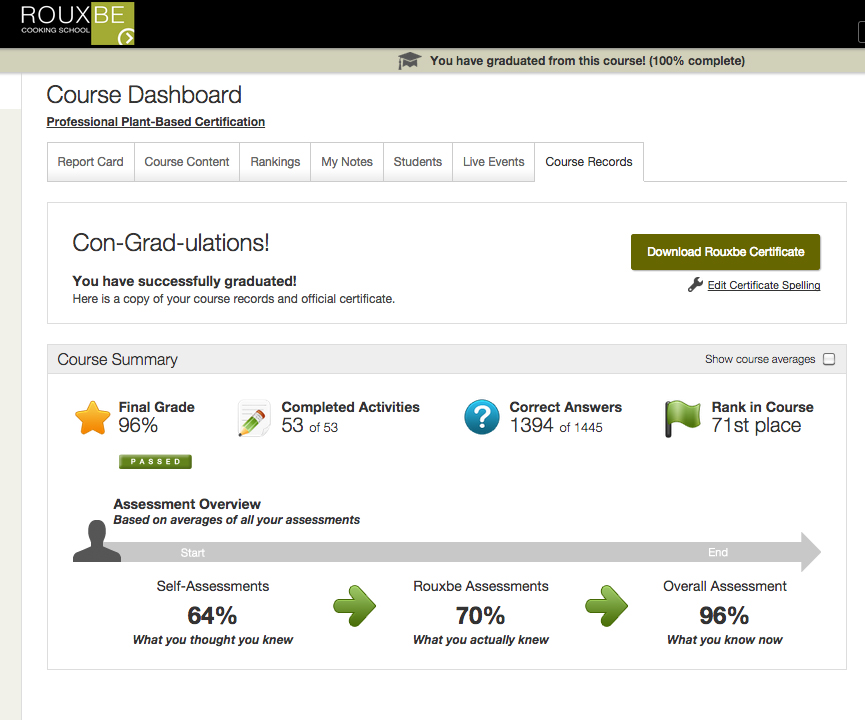Select the Students tab

(x=418, y=162)
